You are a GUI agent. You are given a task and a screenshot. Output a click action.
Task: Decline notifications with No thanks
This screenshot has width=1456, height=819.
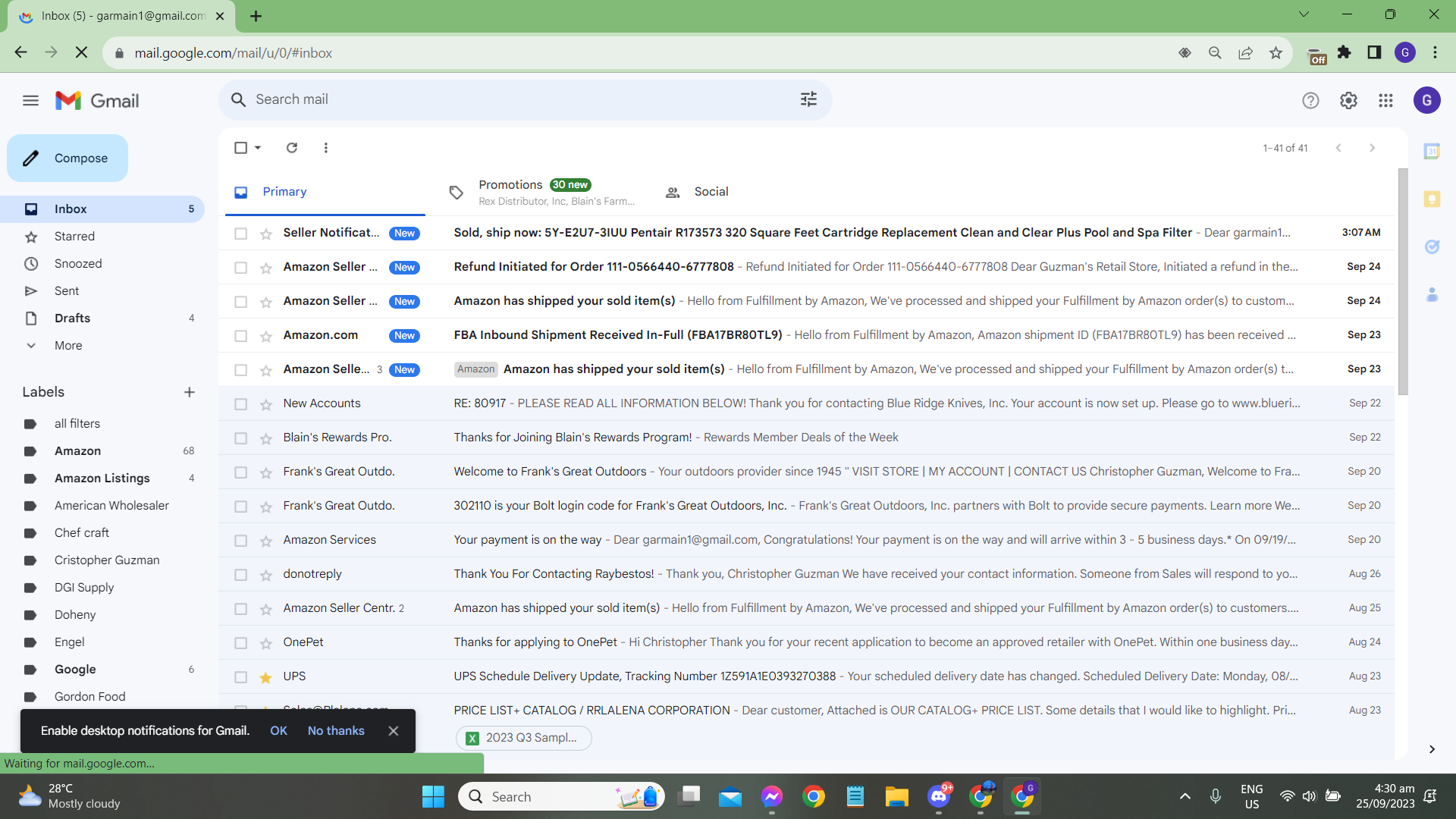point(336,731)
